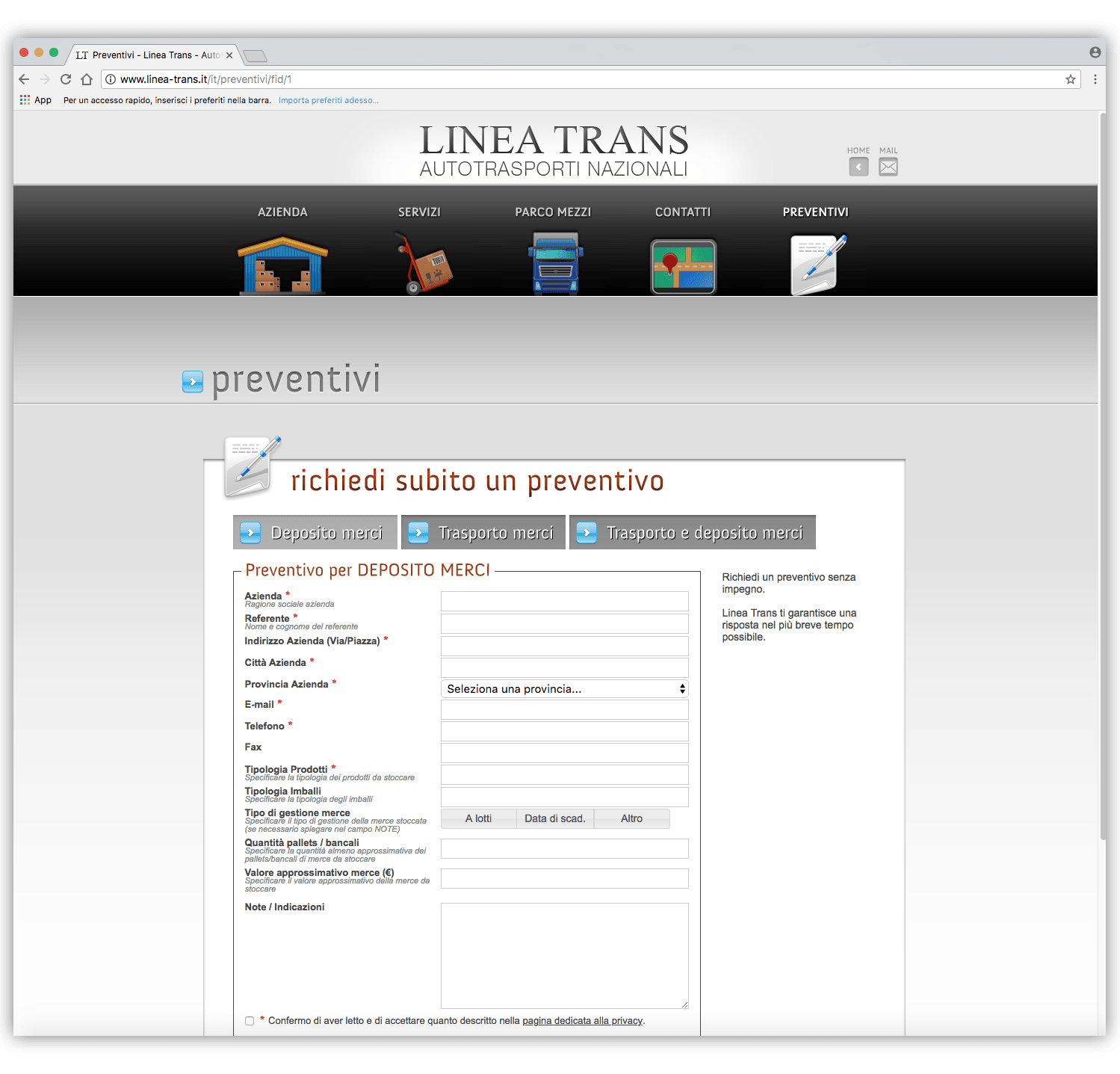Click 'Importa preferiti adesso...' link

tap(329, 100)
